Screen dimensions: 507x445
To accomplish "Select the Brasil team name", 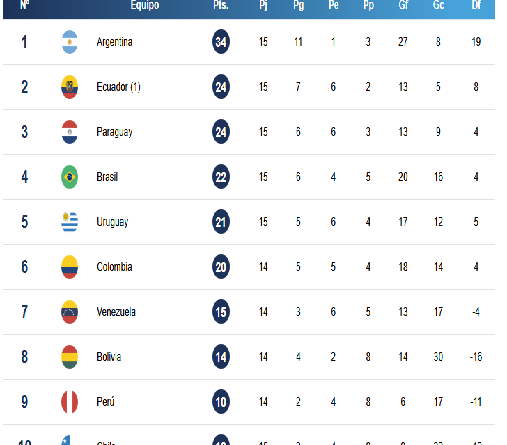I will coord(107,177).
